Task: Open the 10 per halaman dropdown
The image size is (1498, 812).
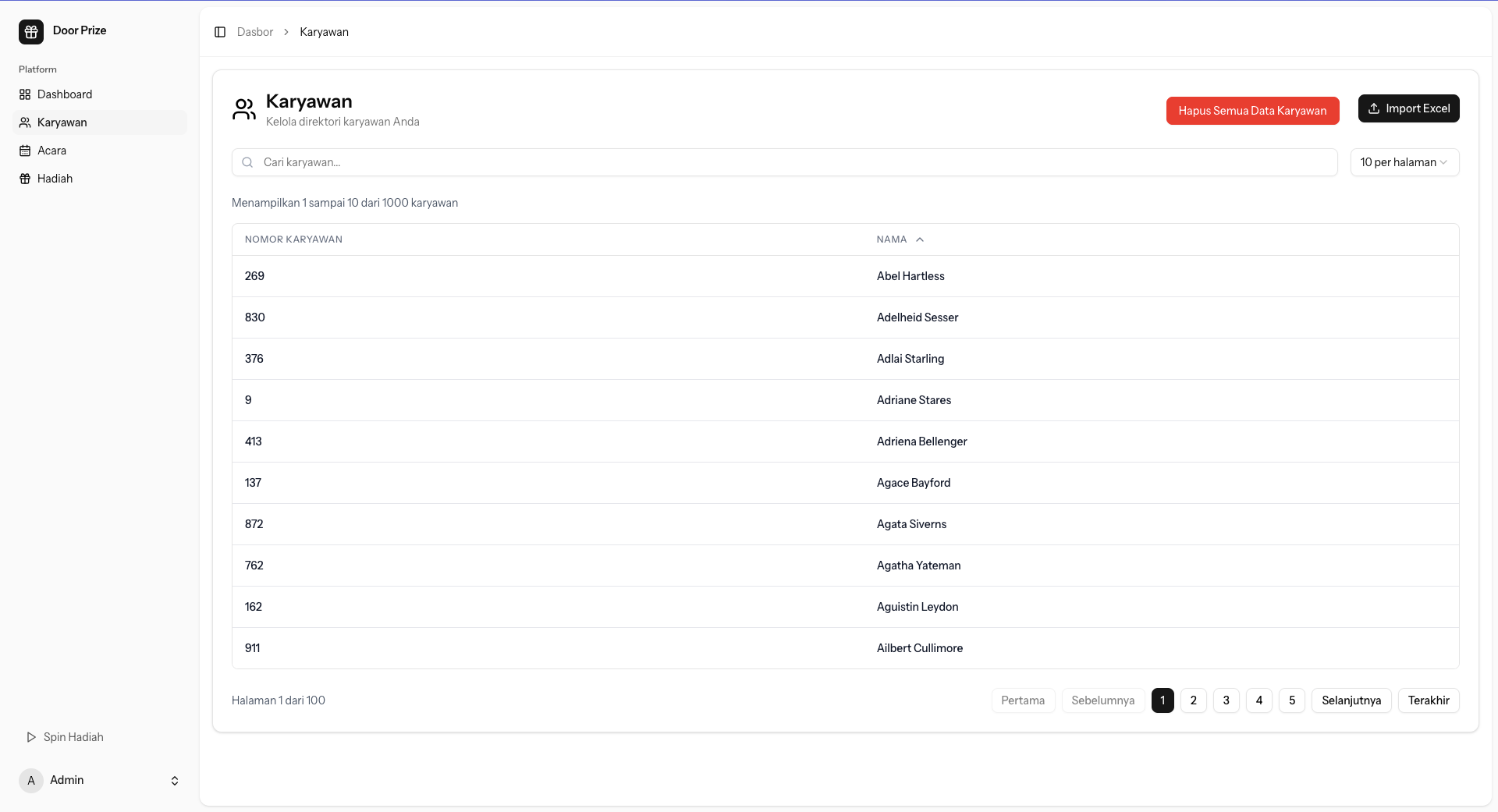Action: [1404, 162]
